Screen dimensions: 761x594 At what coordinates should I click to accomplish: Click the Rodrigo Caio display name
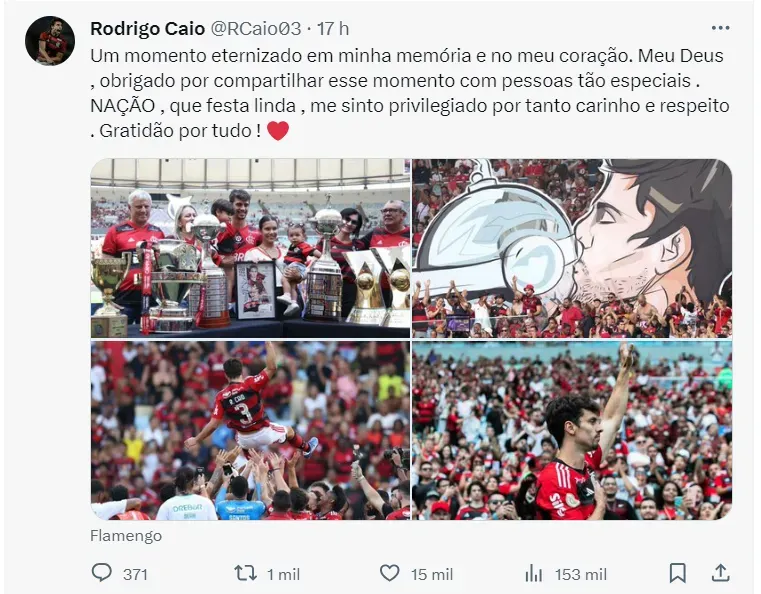[x=148, y=29]
